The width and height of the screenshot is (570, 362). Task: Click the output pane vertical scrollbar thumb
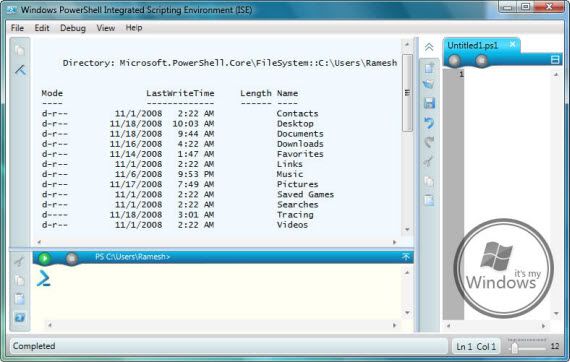(407, 93)
